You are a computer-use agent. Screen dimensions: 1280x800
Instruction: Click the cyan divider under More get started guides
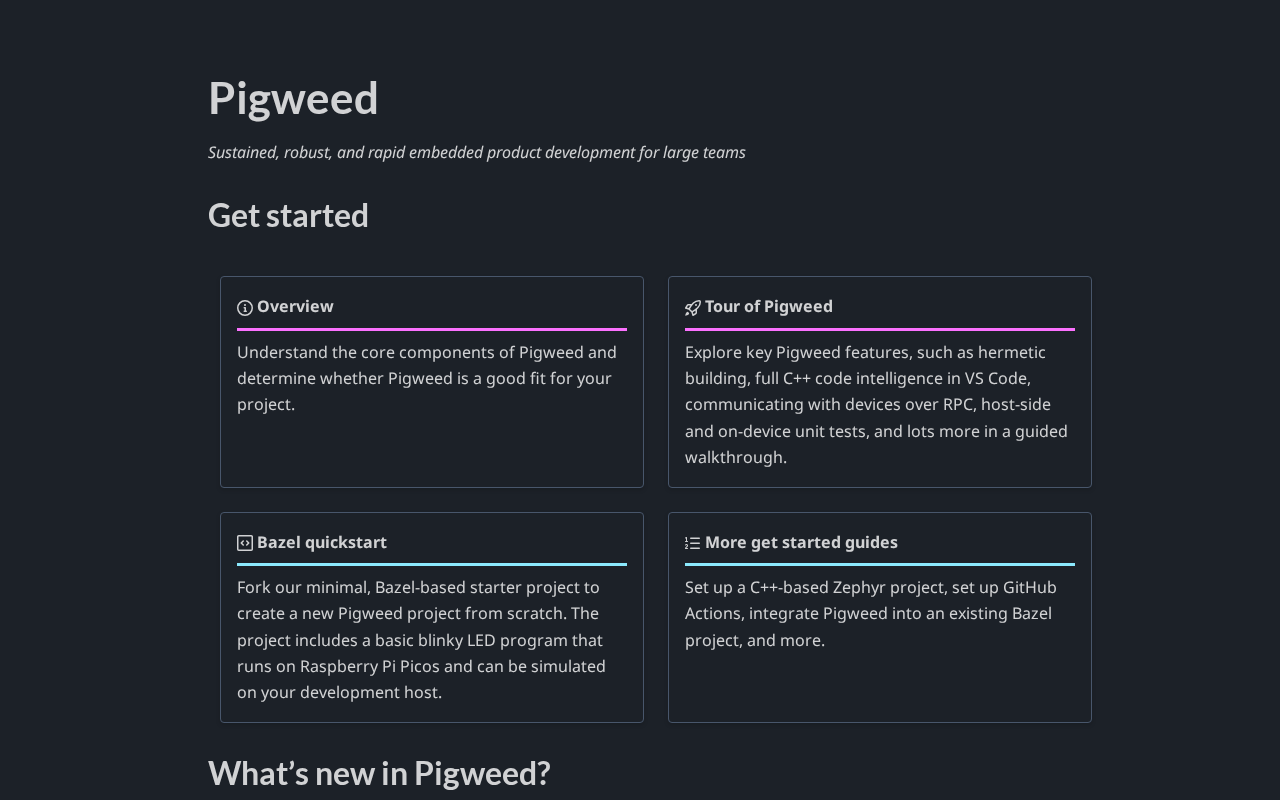880,564
